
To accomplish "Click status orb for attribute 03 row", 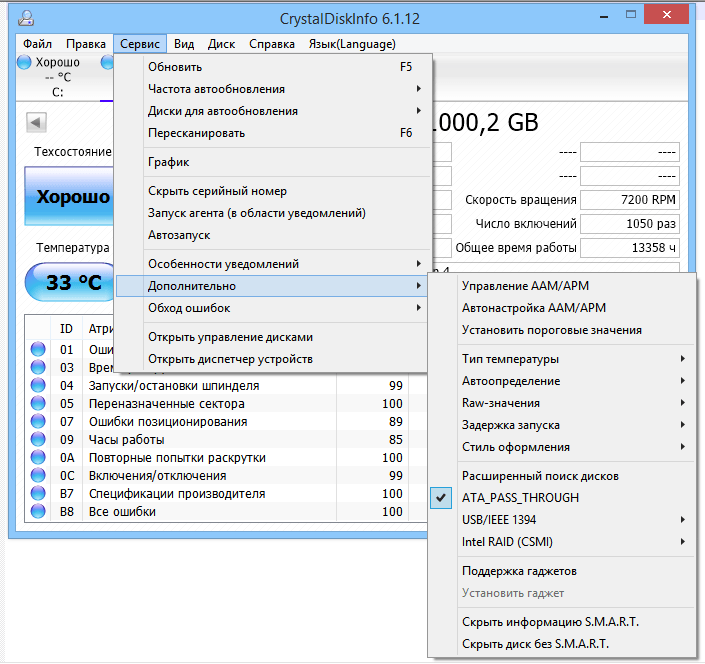I will (x=38, y=367).
